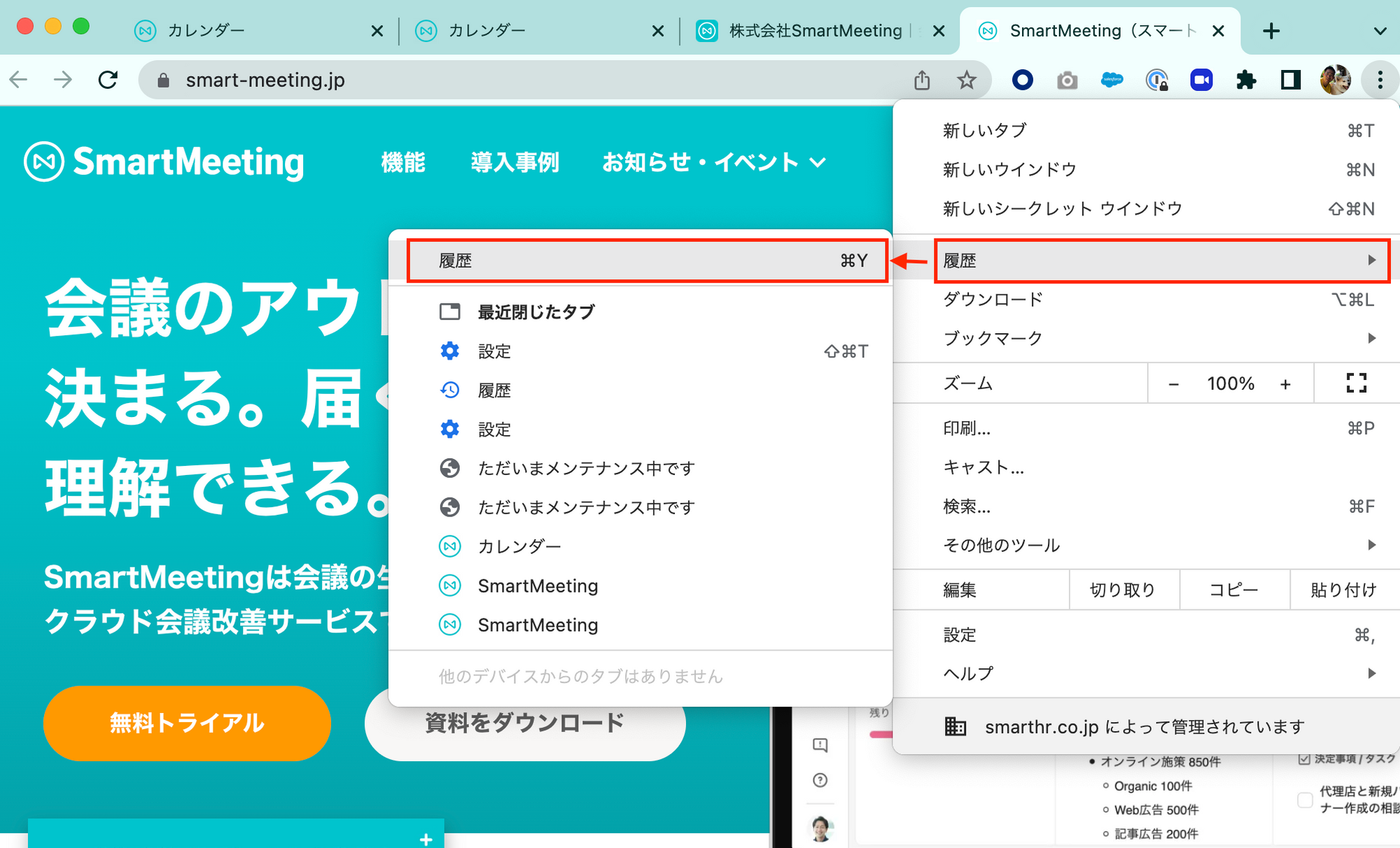
Task: Choose 印刷... from the menu
Action: click(1147, 428)
